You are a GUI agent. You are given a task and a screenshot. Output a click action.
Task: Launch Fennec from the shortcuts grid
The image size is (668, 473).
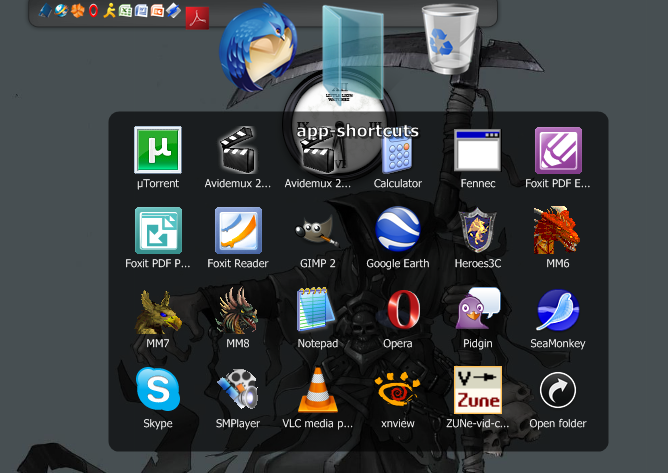click(477, 150)
